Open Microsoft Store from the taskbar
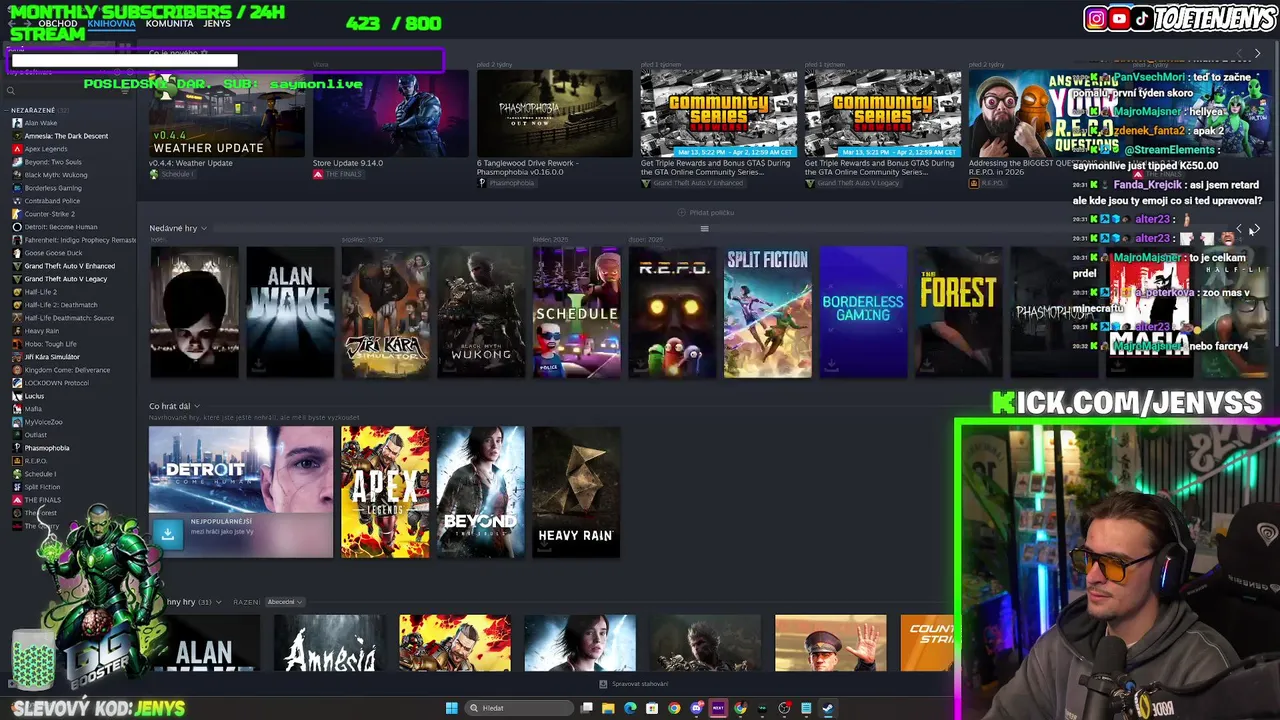Viewport: 1280px width, 720px height. pyautogui.click(x=652, y=708)
